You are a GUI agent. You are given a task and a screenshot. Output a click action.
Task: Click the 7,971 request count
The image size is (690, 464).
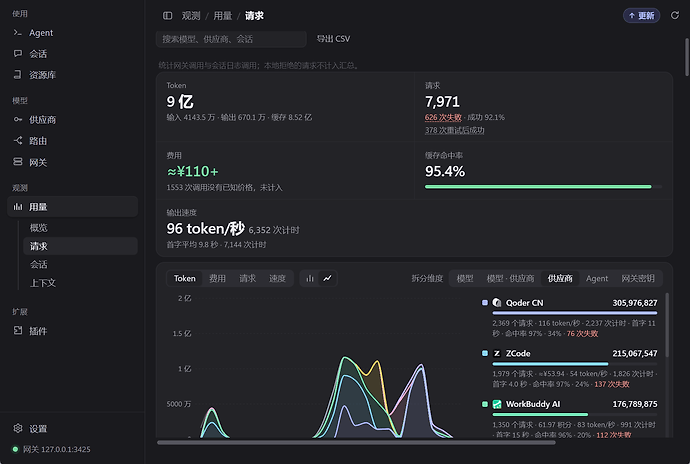click(x=442, y=102)
